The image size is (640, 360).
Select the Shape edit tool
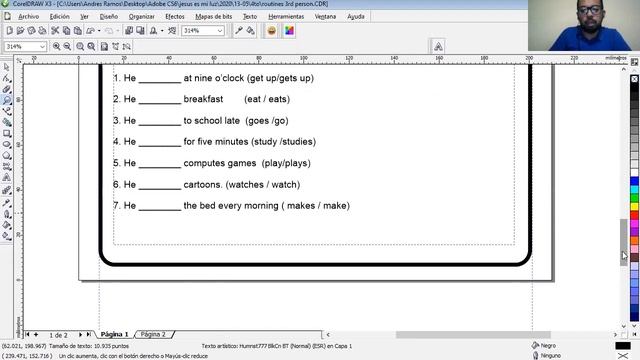pyautogui.click(x=7, y=78)
